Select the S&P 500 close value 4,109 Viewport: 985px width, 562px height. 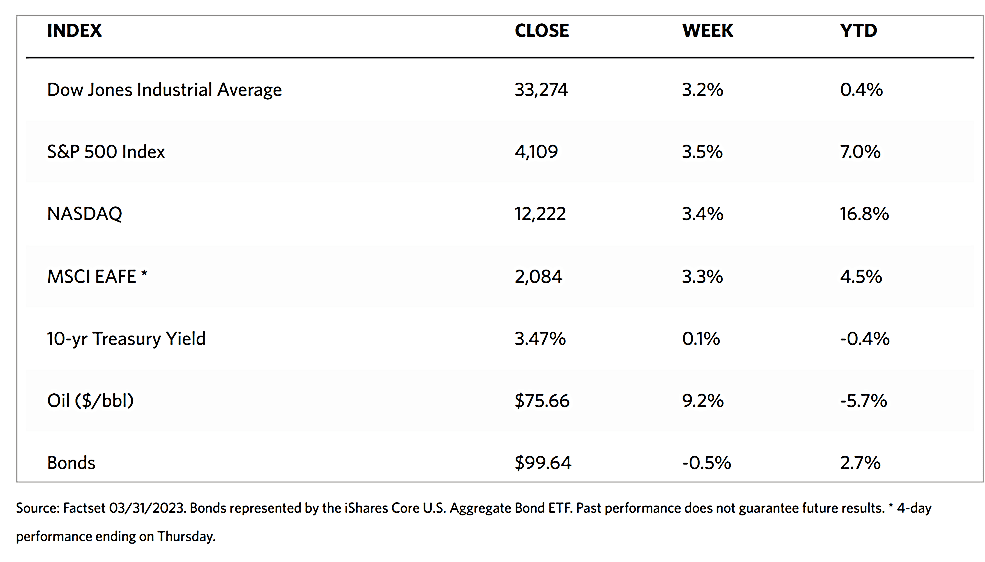pos(536,152)
